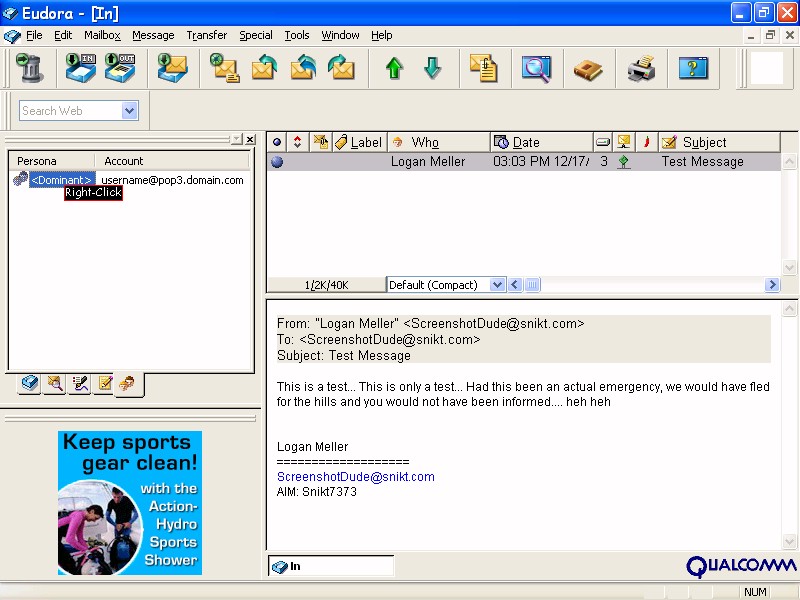Screen dimensions: 800x600
Task: Click the Reply toolbar icon
Action: click(x=264, y=68)
